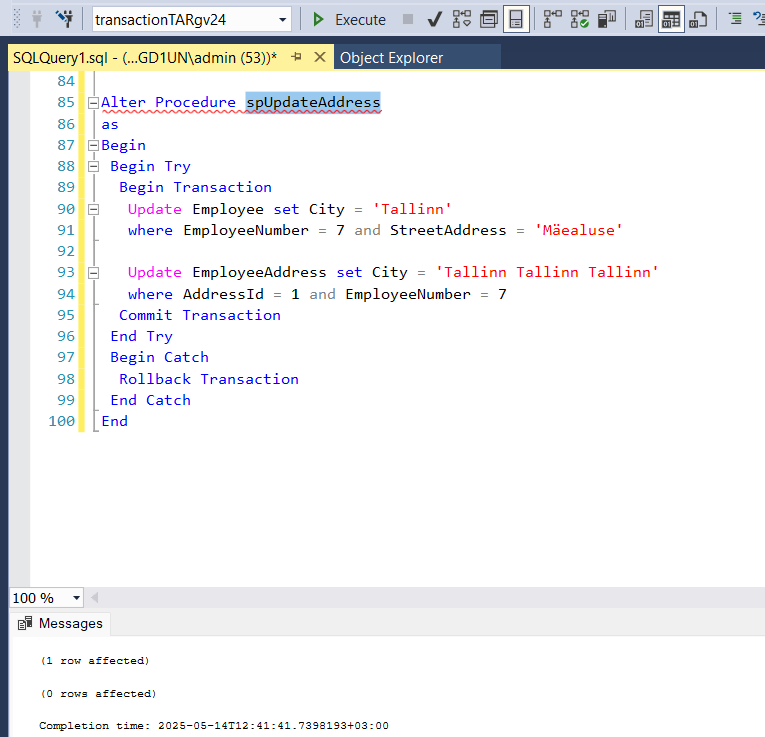Pin the SQLQuery1.sql tab
The image size is (765, 737).
(296, 57)
